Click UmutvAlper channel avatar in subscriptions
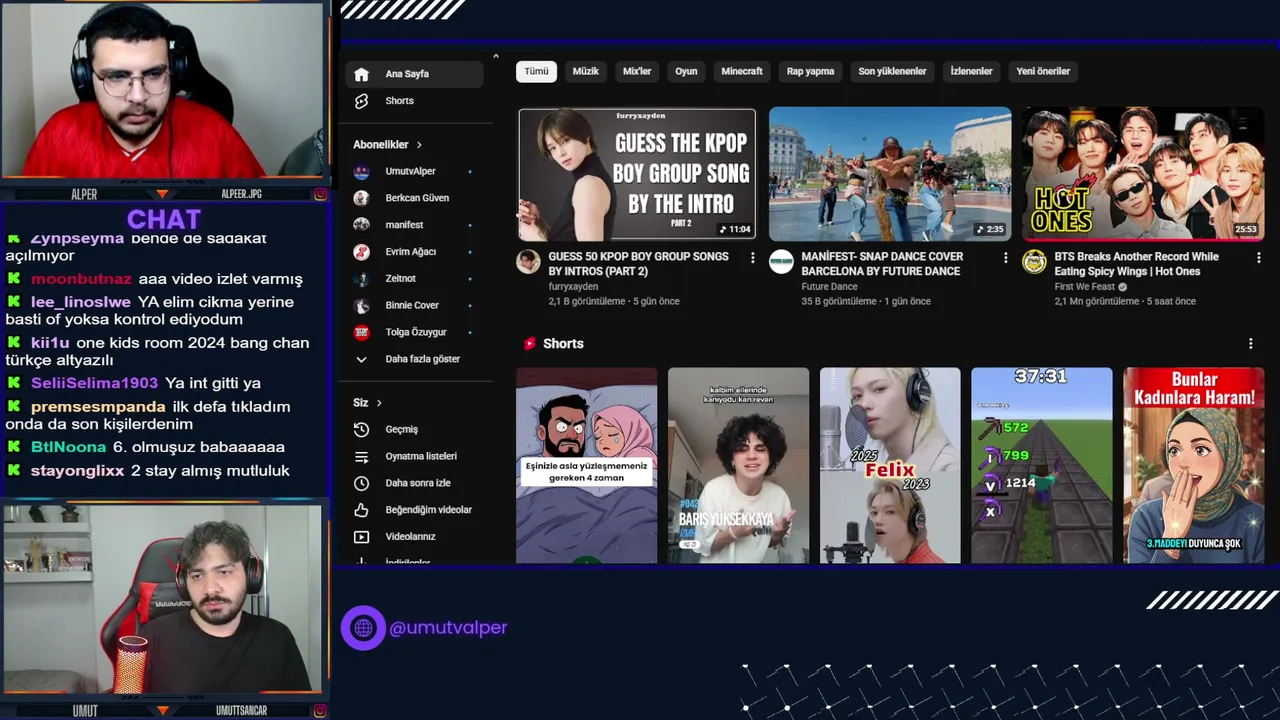The width and height of the screenshot is (1280, 720). (x=362, y=172)
